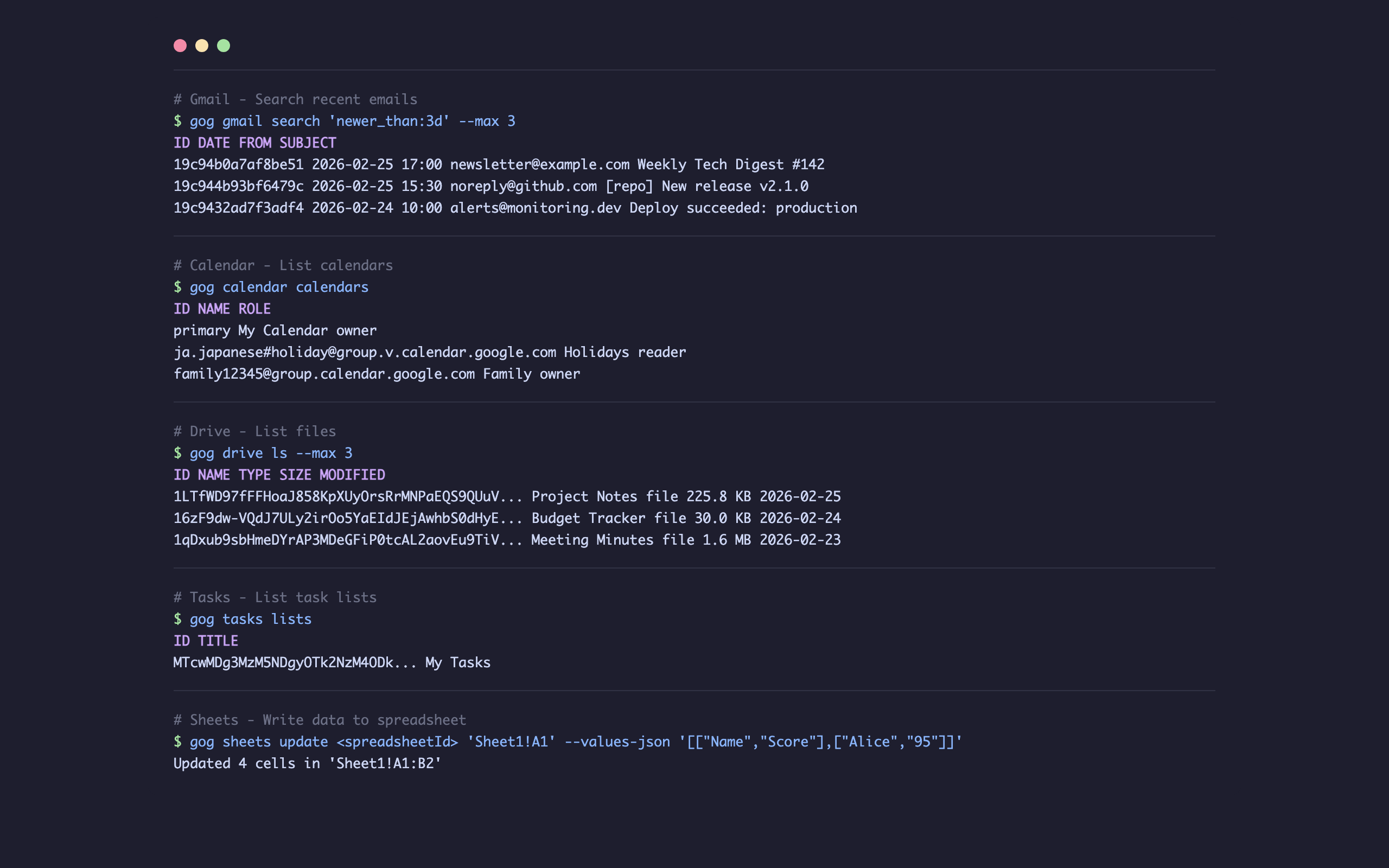This screenshot has width=1389, height=868.
Task: Select the primary My Calendar entry
Action: 276,330
